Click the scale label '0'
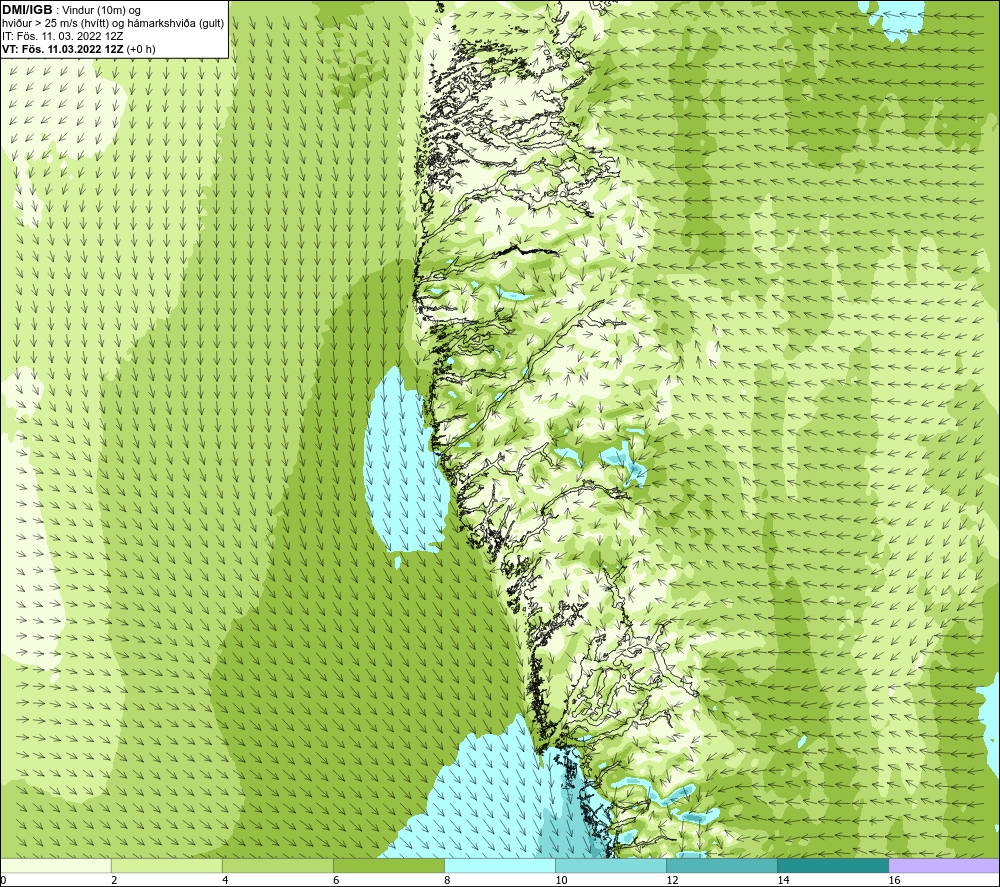Image resolution: width=1000 pixels, height=887 pixels. (x=3, y=880)
